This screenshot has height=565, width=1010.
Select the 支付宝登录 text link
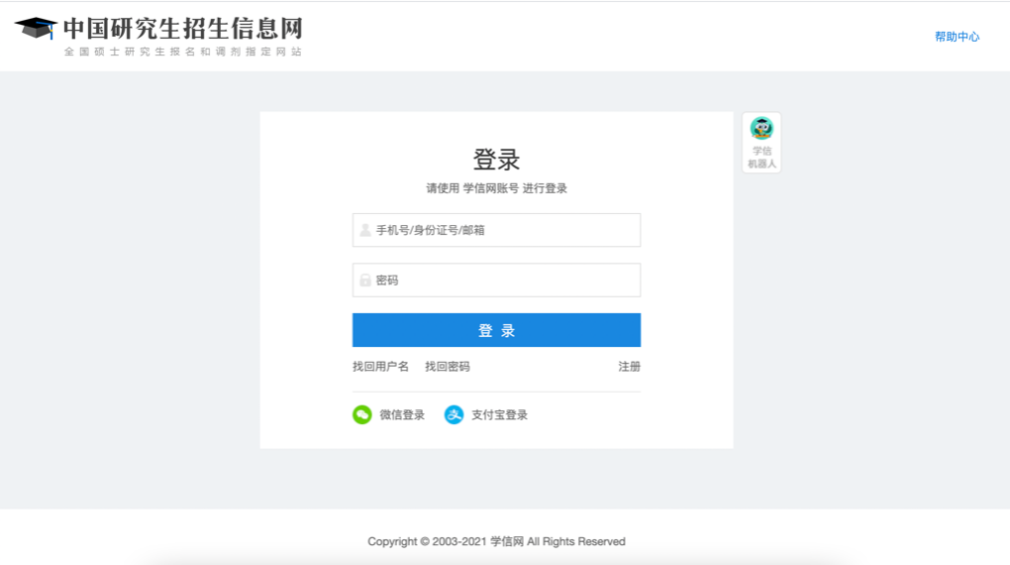click(x=499, y=415)
